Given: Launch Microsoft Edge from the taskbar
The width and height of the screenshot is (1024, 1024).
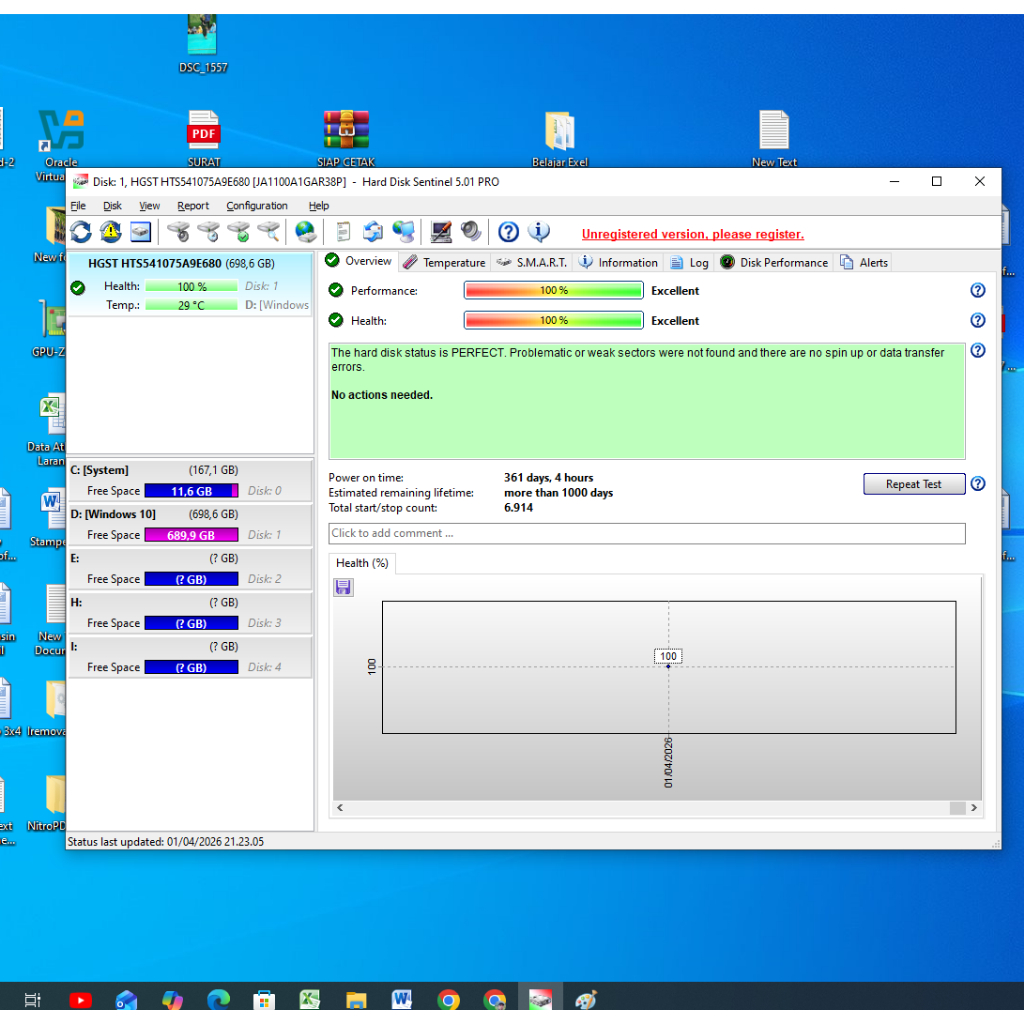Looking at the screenshot, I should (x=218, y=1000).
